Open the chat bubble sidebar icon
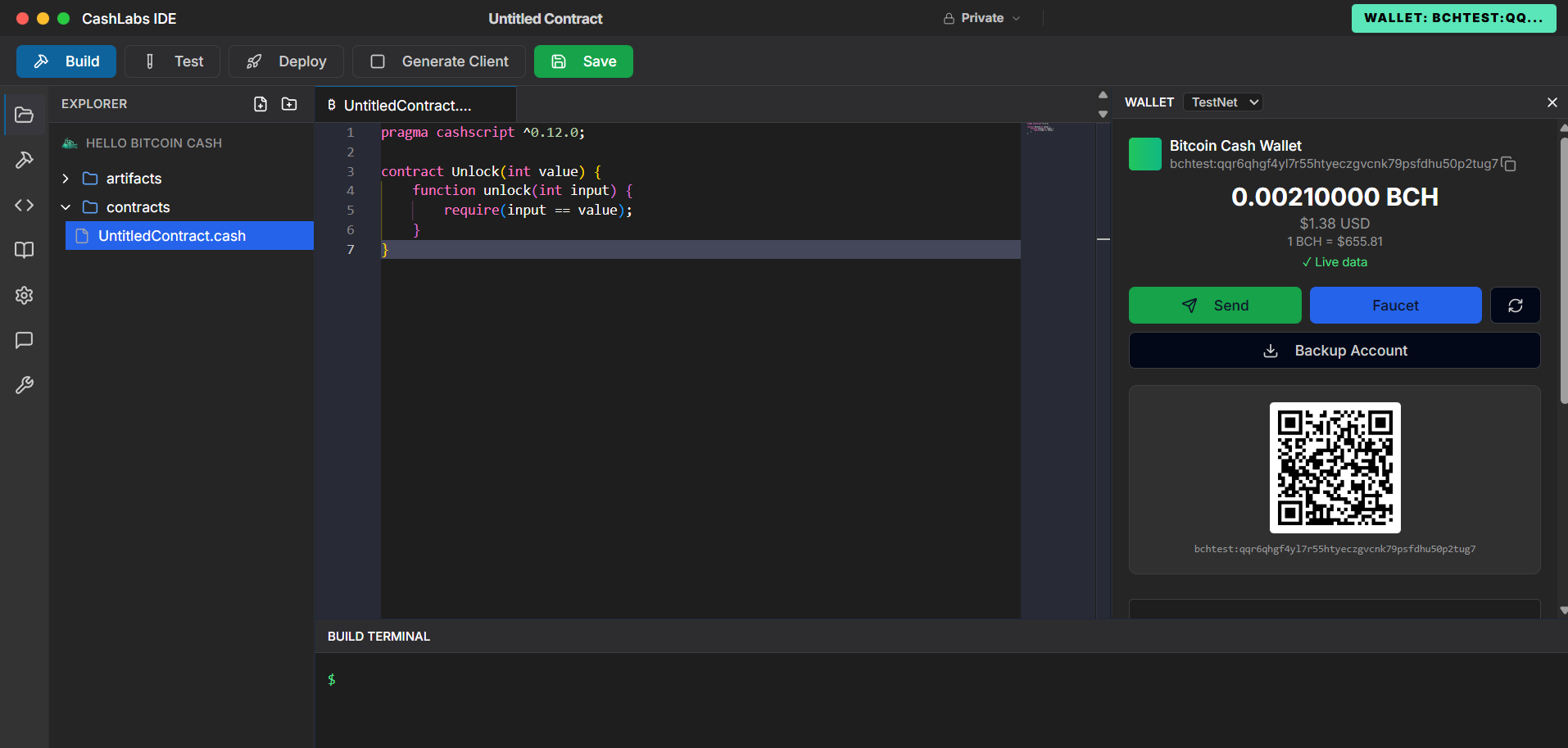Screen dimensions: 1568x748 [x=25, y=340]
